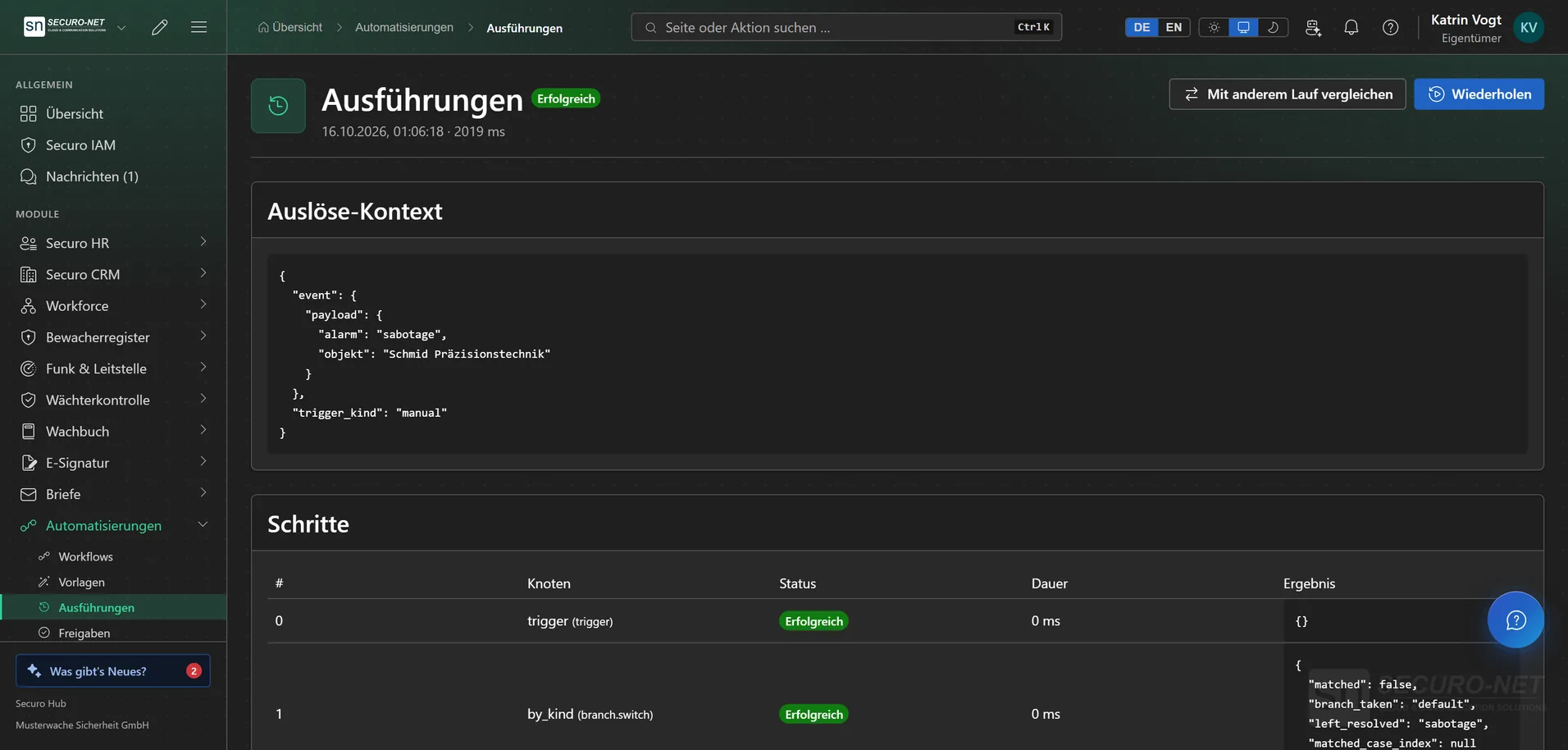This screenshot has height=750, width=1568.
Task: Open notifications bell
Action: [1351, 27]
